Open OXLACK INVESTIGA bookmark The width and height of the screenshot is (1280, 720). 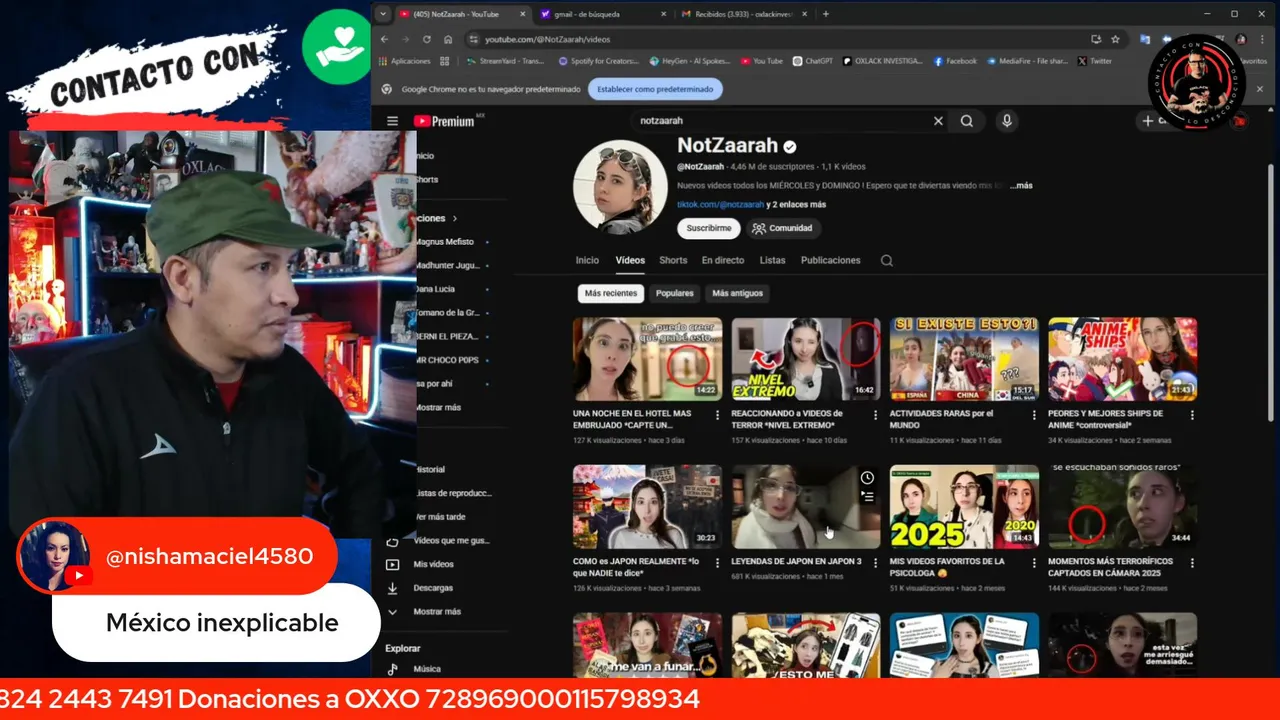pos(884,61)
